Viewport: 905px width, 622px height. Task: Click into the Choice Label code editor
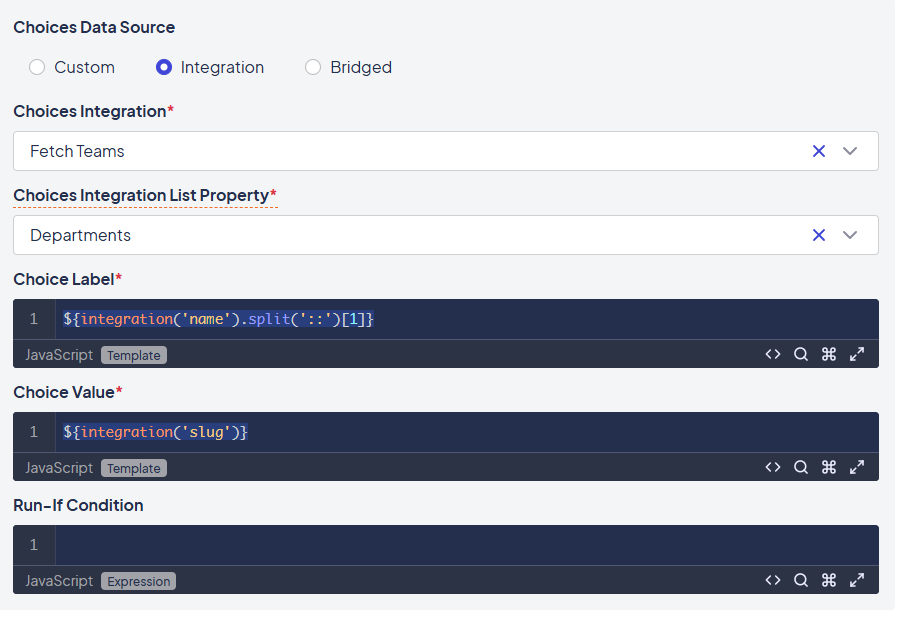466,319
